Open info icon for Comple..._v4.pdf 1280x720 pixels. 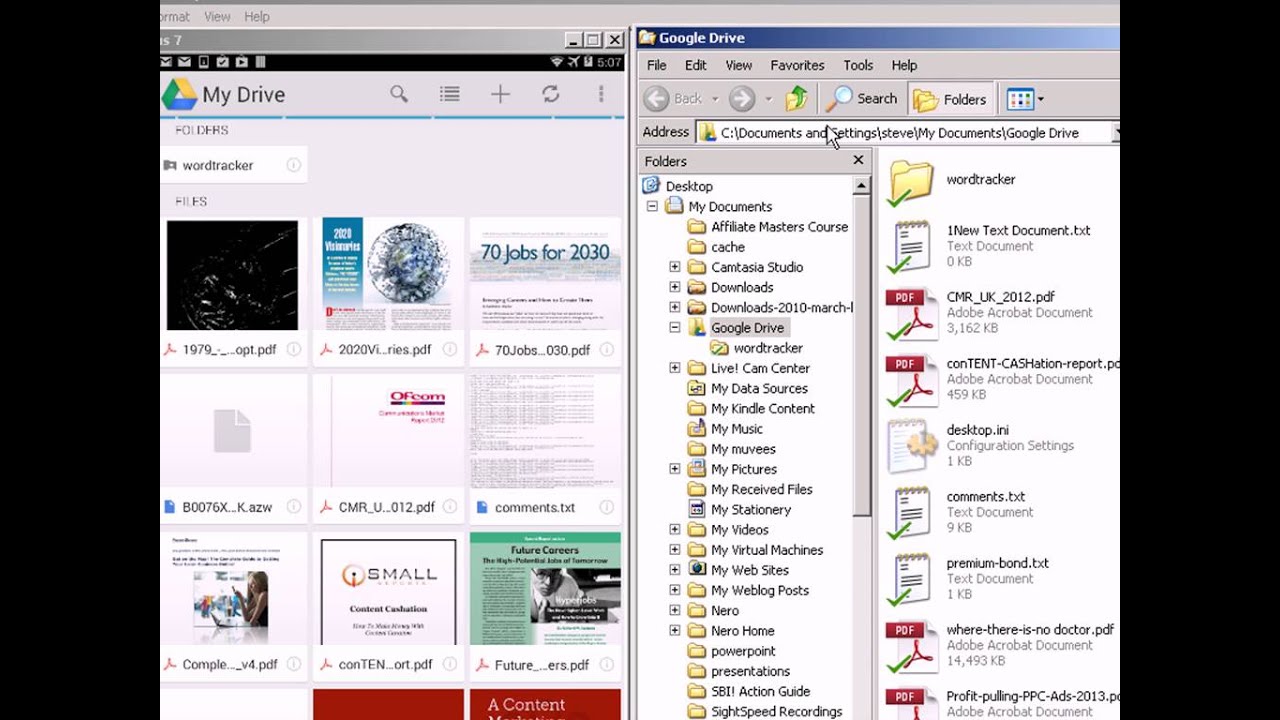(x=294, y=664)
